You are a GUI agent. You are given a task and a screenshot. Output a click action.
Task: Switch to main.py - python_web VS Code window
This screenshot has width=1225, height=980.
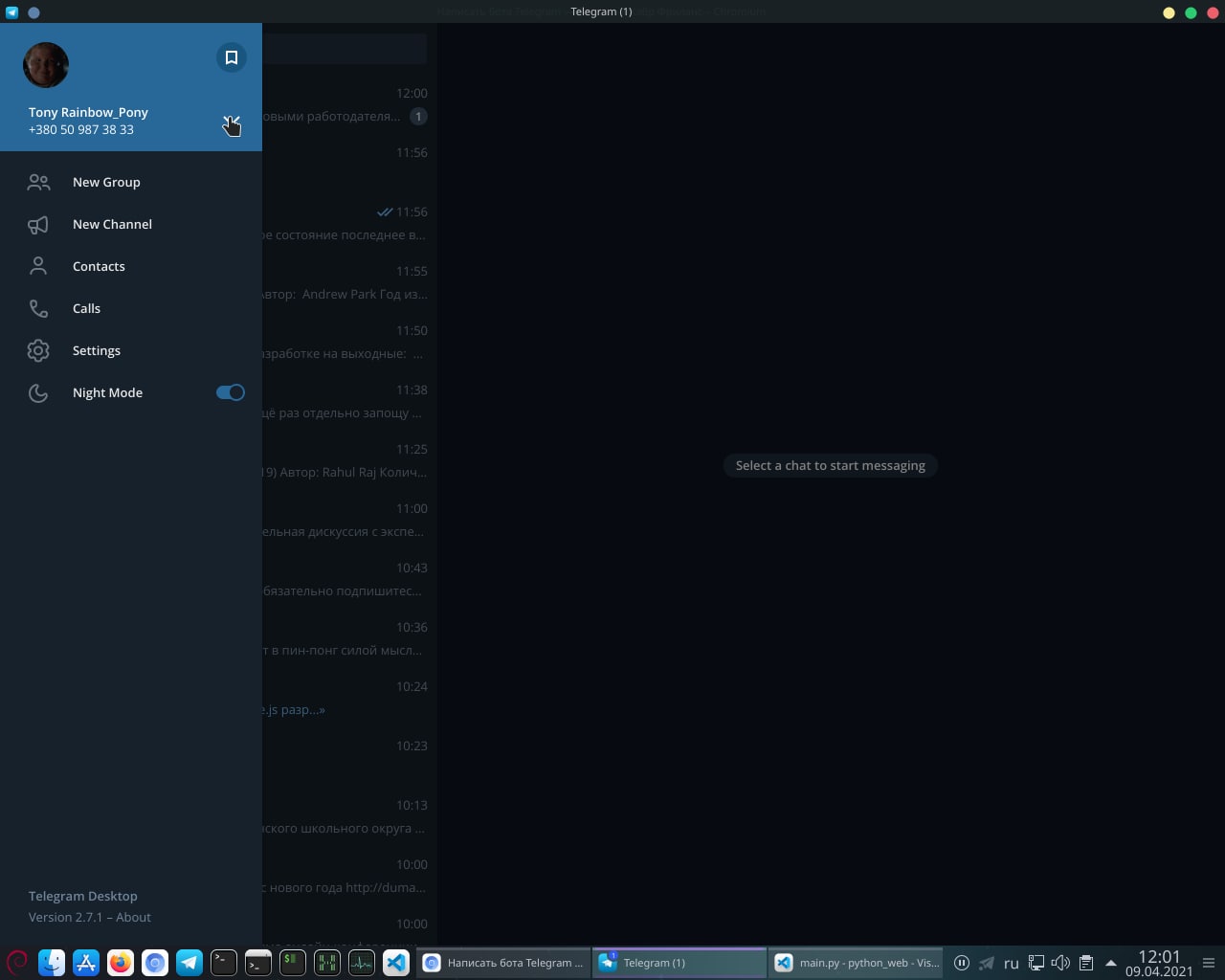point(856,963)
